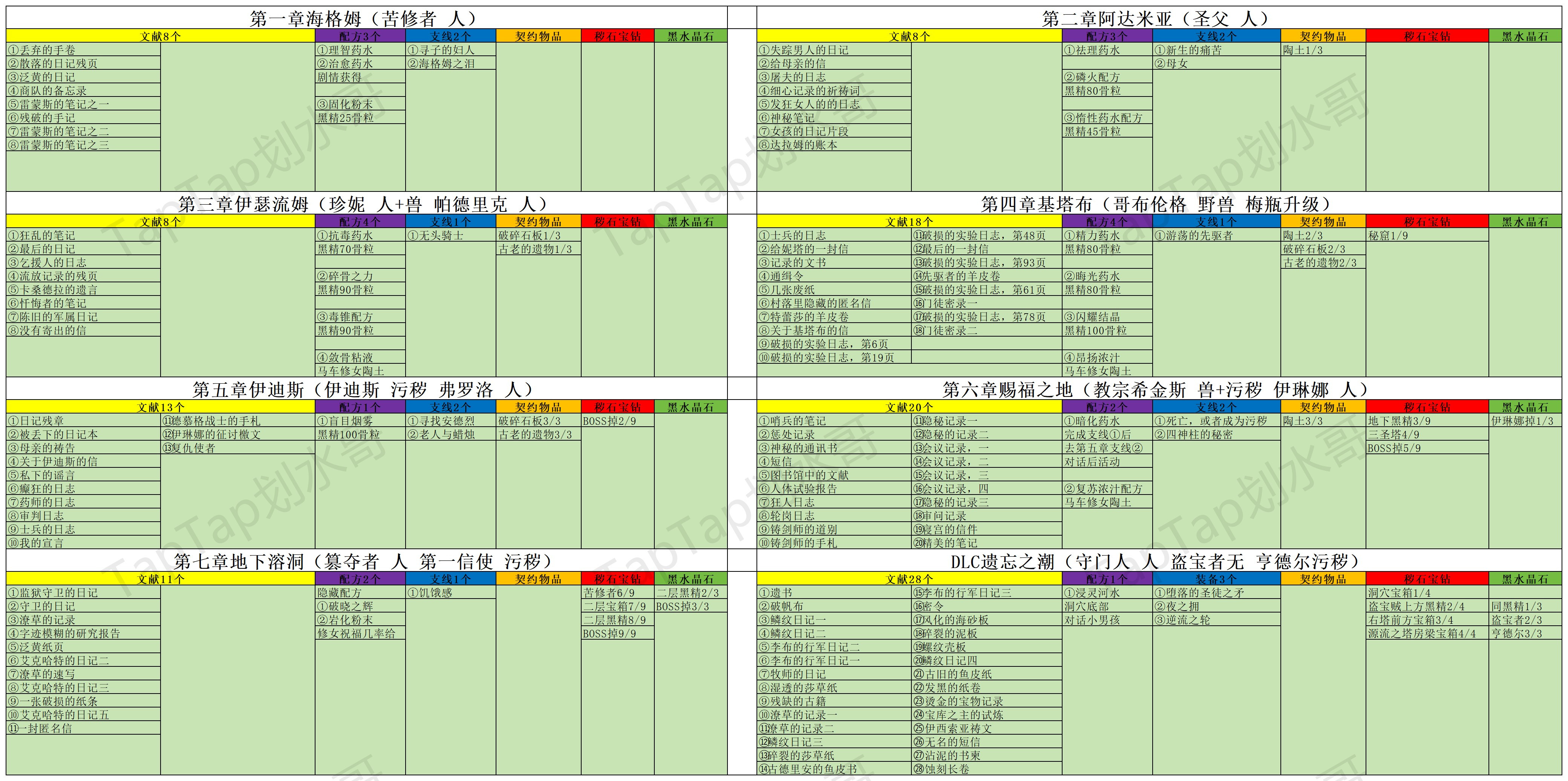Click the 文献28个 header cell
1568x781 pixels.
910,579
